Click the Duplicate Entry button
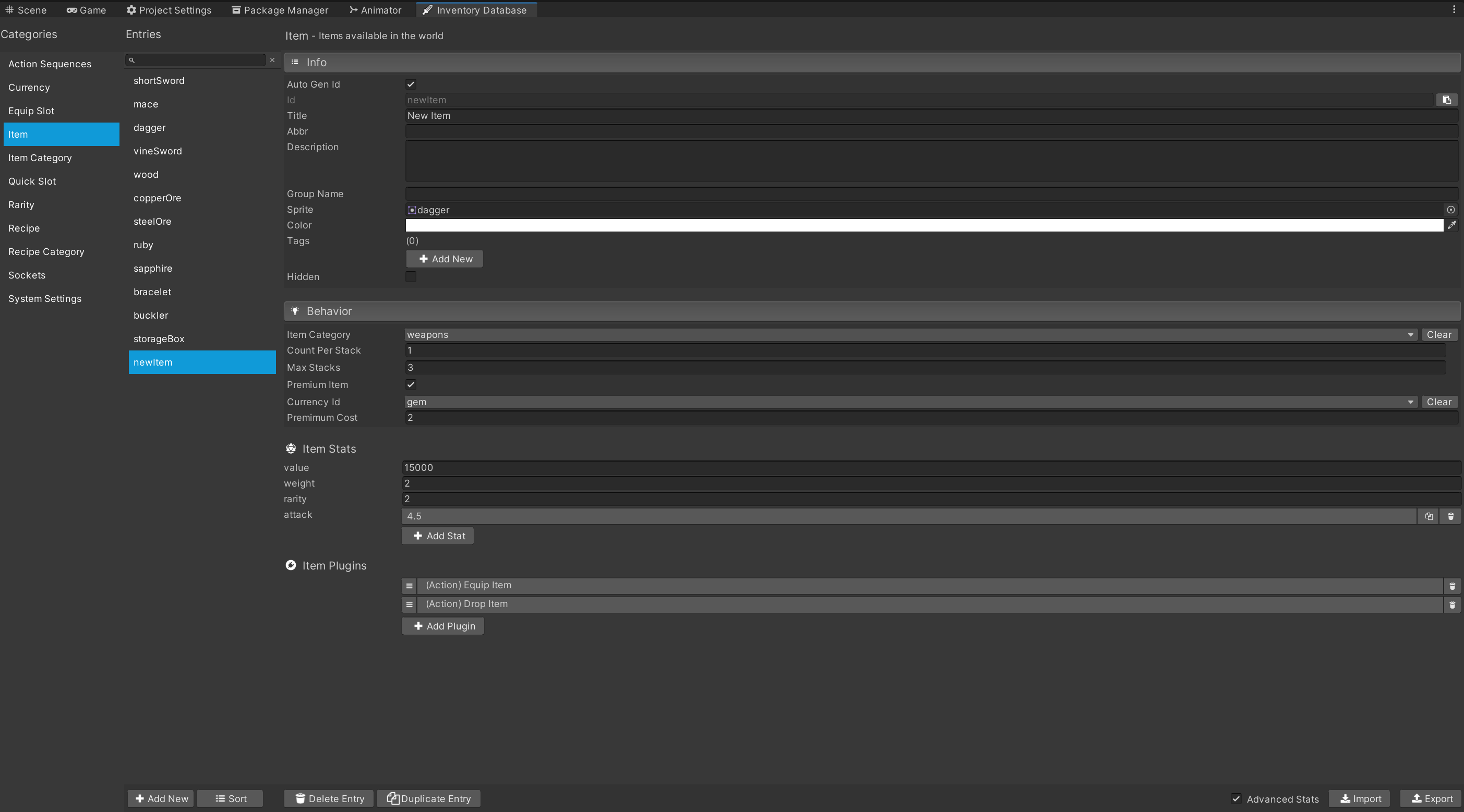 (428, 798)
